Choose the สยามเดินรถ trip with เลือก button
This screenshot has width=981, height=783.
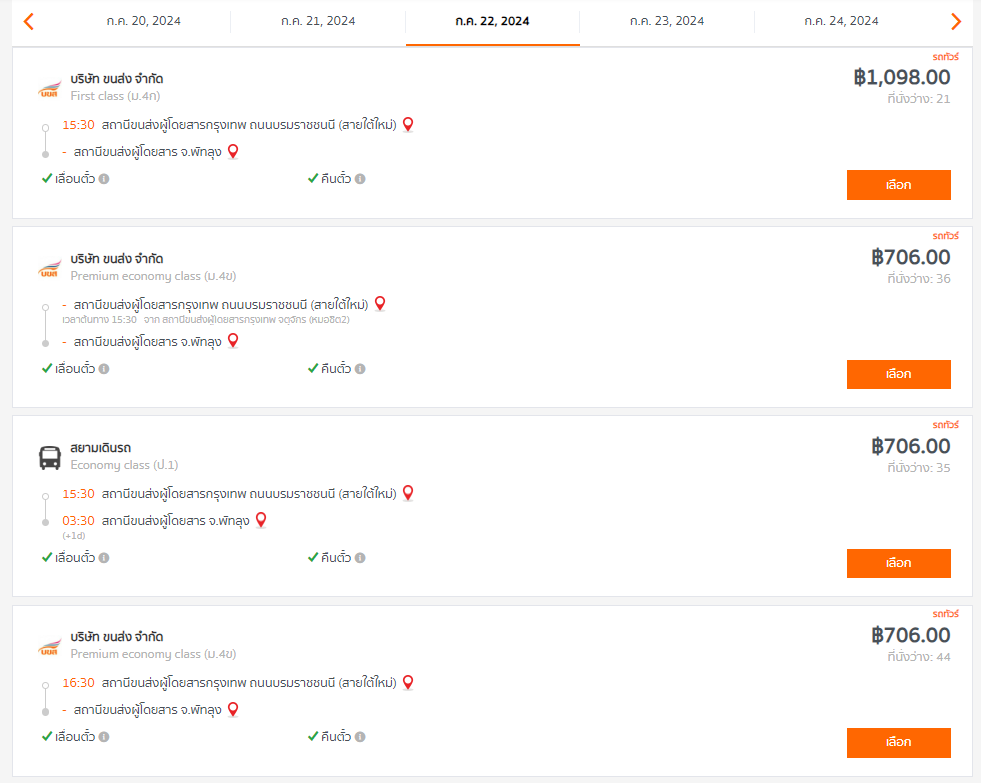[x=898, y=563]
